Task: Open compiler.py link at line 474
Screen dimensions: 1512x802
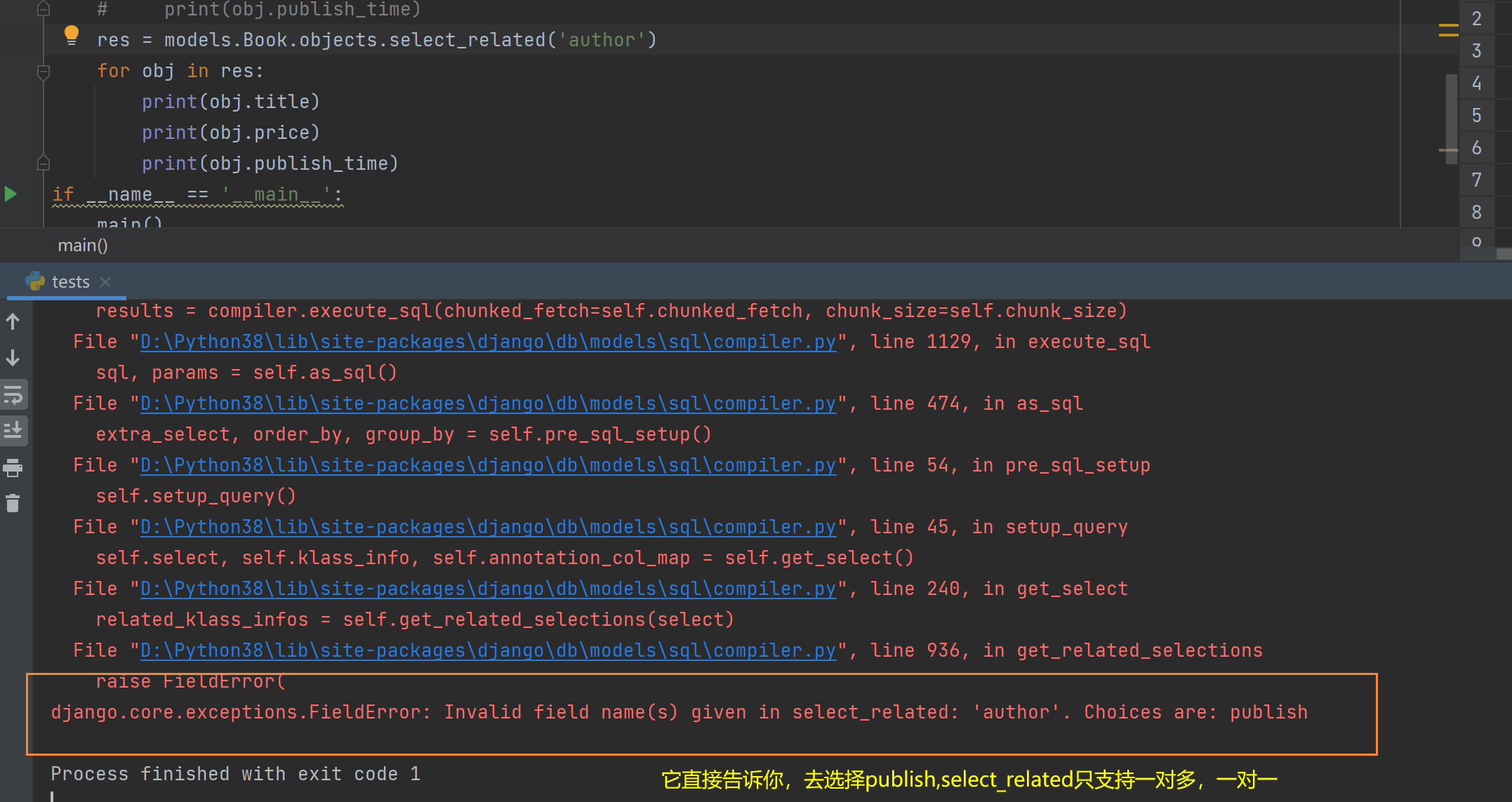Action: click(489, 403)
